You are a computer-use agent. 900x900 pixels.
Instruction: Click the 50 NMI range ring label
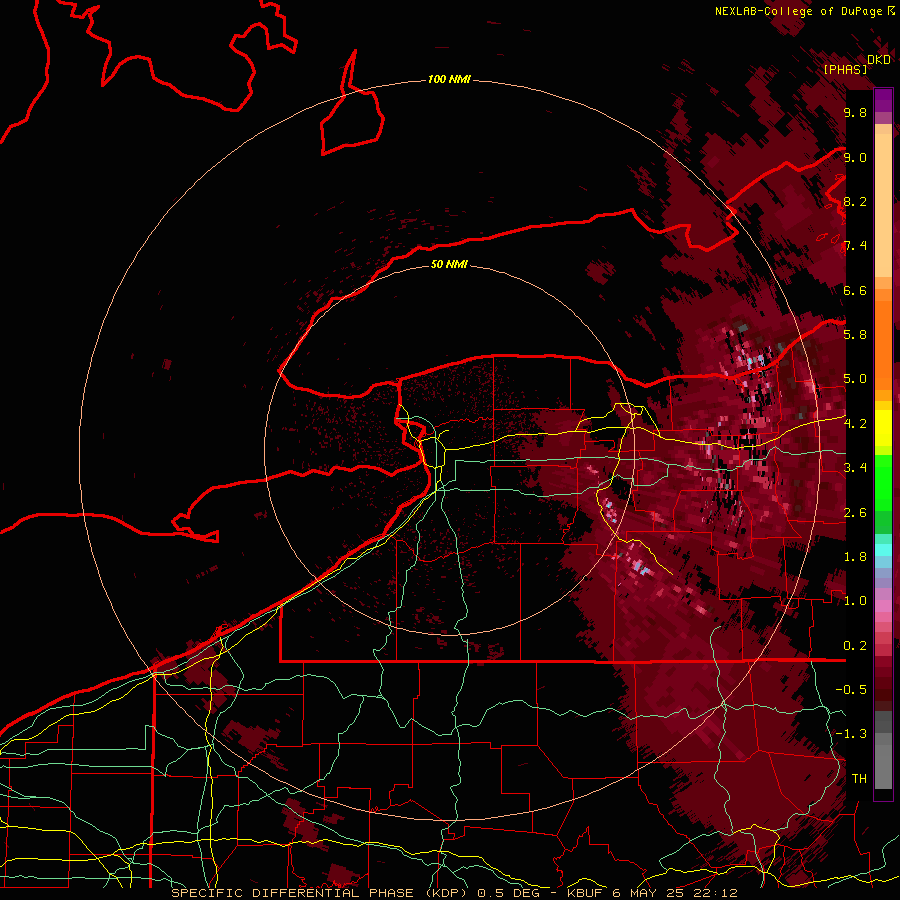[449, 264]
